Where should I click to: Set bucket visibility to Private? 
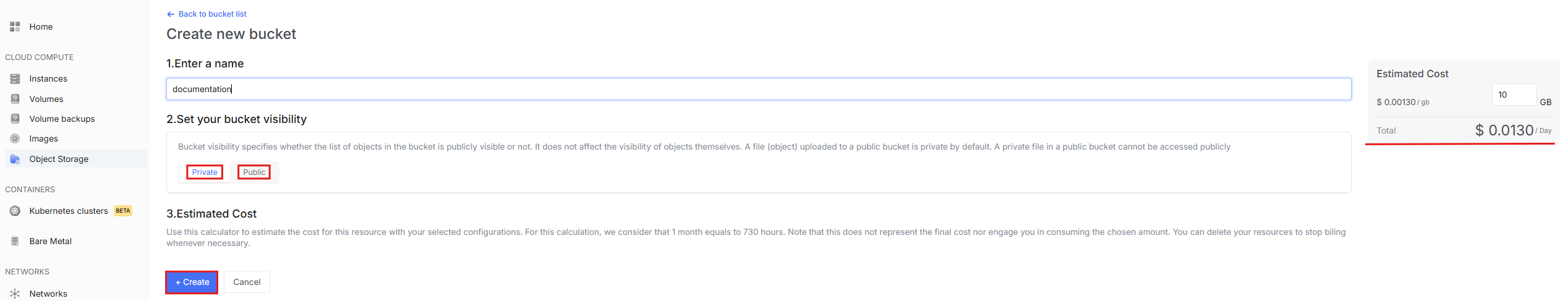tap(205, 172)
